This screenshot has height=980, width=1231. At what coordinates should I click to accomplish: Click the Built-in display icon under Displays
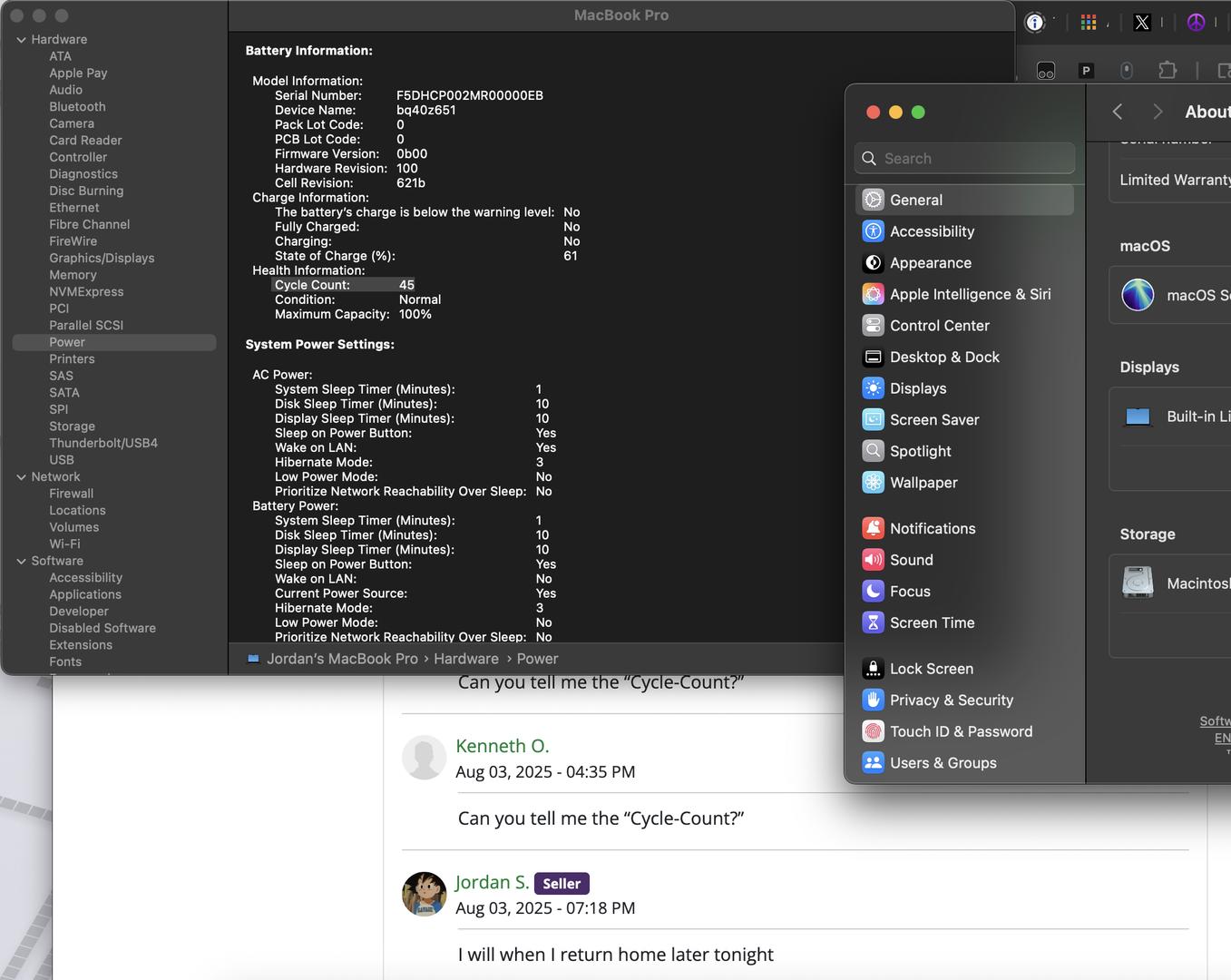(1138, 416)
